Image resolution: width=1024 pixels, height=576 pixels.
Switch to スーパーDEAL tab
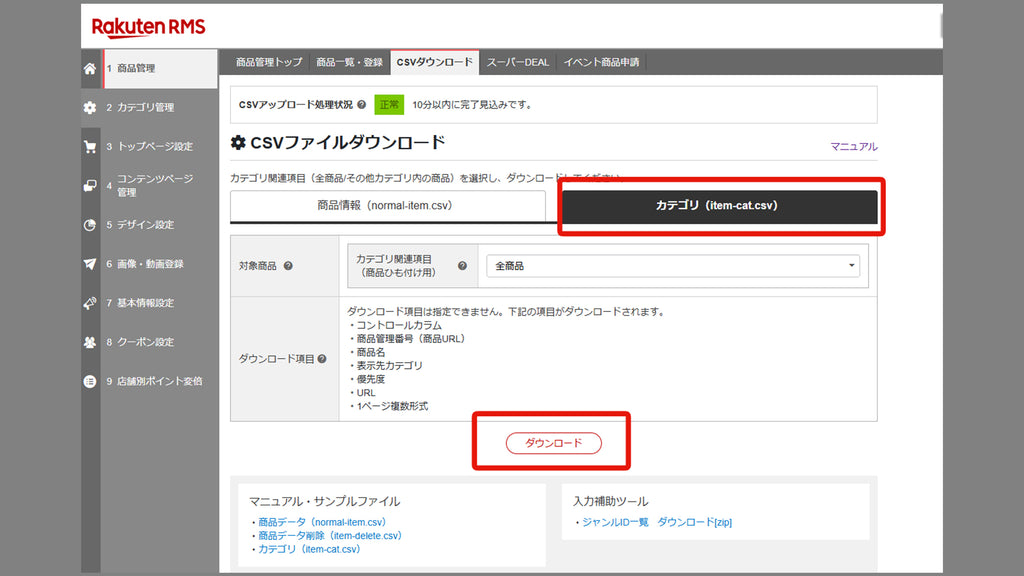coord(518,62)
